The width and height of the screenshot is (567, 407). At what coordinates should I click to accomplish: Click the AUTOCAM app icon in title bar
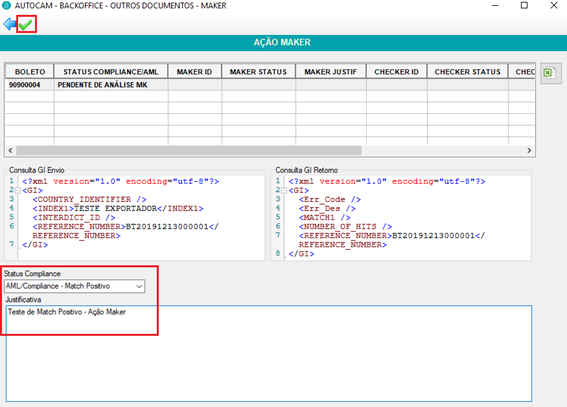pos(7,5)
